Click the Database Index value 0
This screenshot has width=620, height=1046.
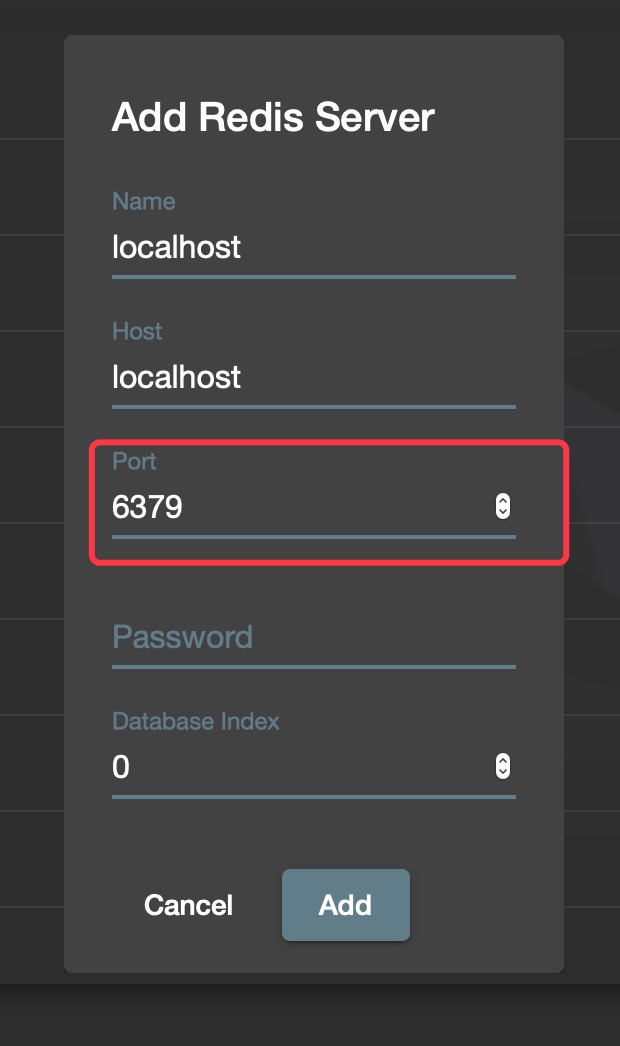coord(122,767)
